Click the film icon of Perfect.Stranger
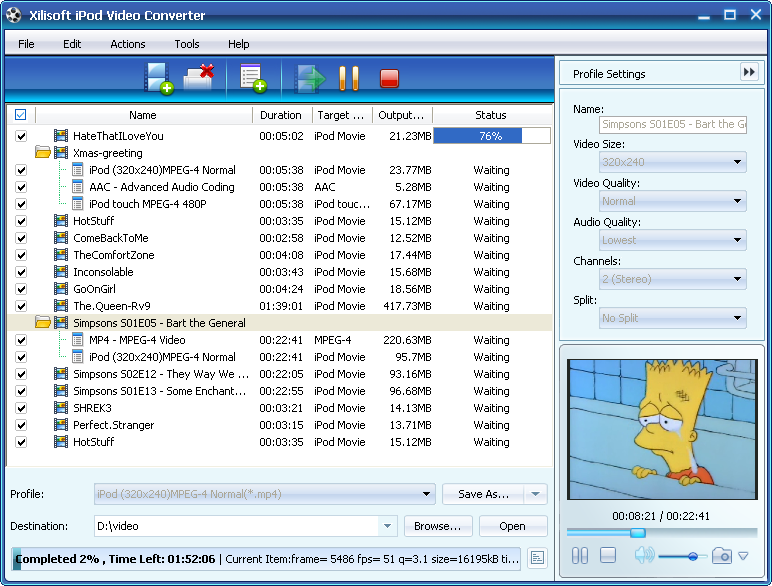 pyautogui.click(x=61, y=424)
